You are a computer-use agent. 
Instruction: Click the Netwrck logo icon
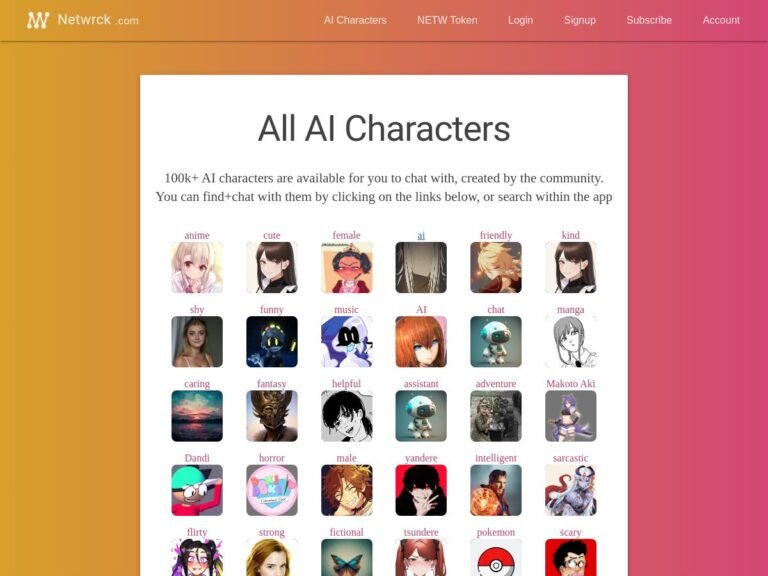38,20
